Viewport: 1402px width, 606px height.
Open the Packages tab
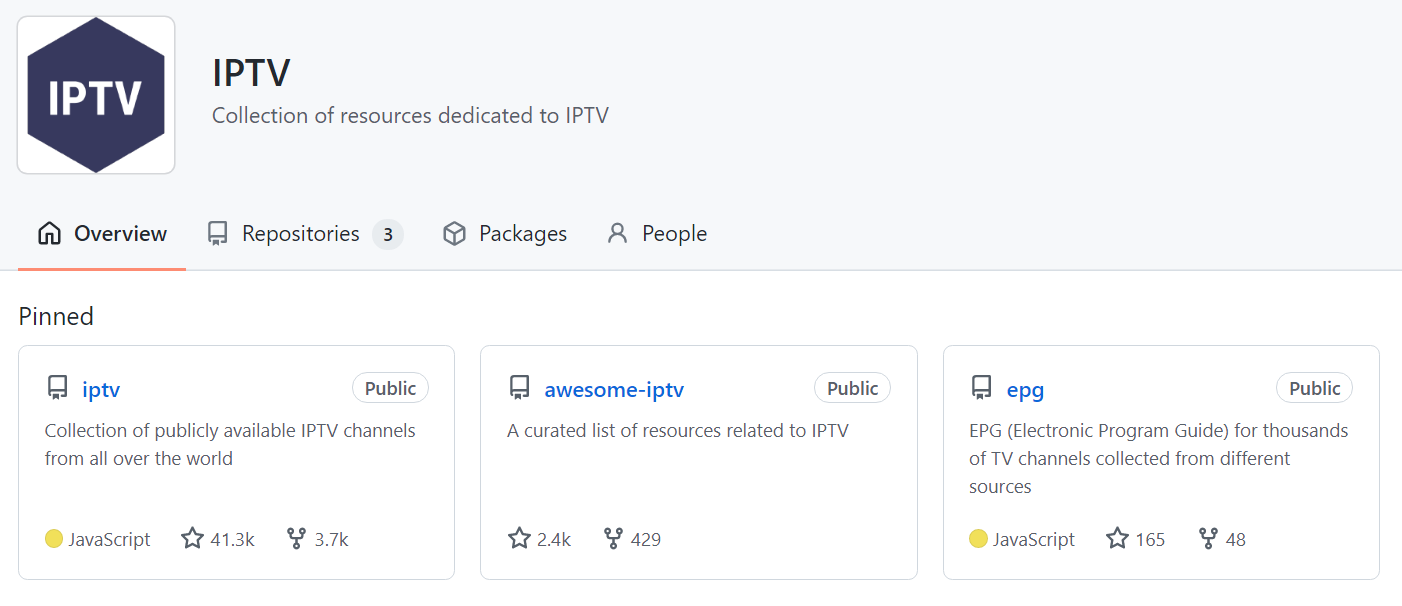[522, 234]
